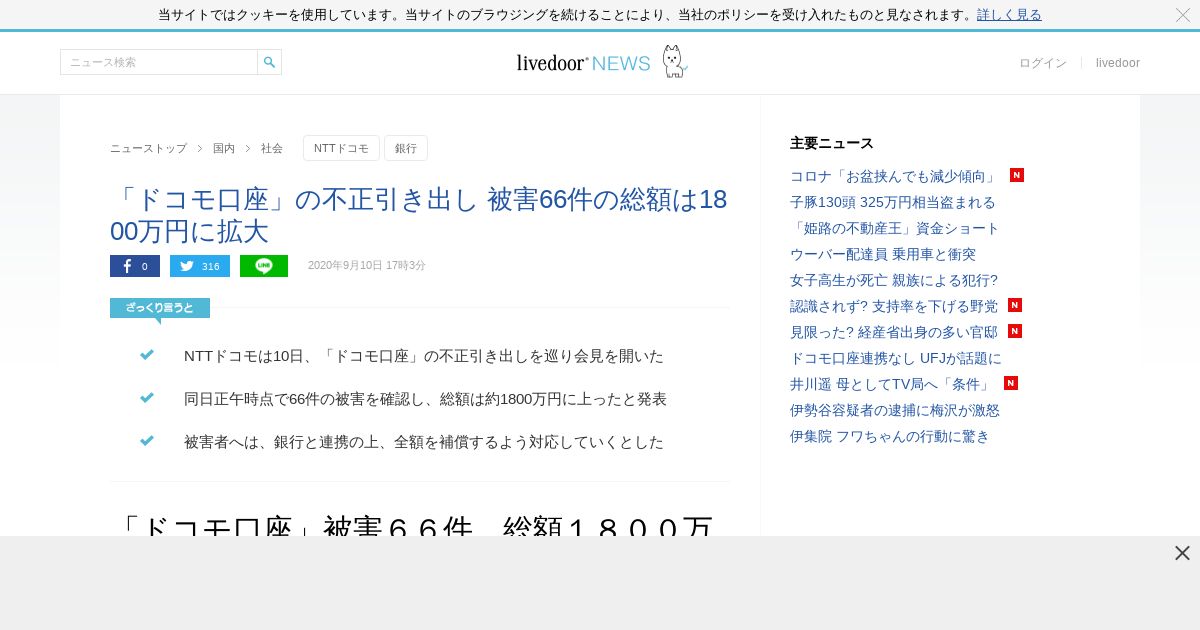Open the livedoor header link
This screenshot has height=630, width=1200.
tap(1118, 63)
